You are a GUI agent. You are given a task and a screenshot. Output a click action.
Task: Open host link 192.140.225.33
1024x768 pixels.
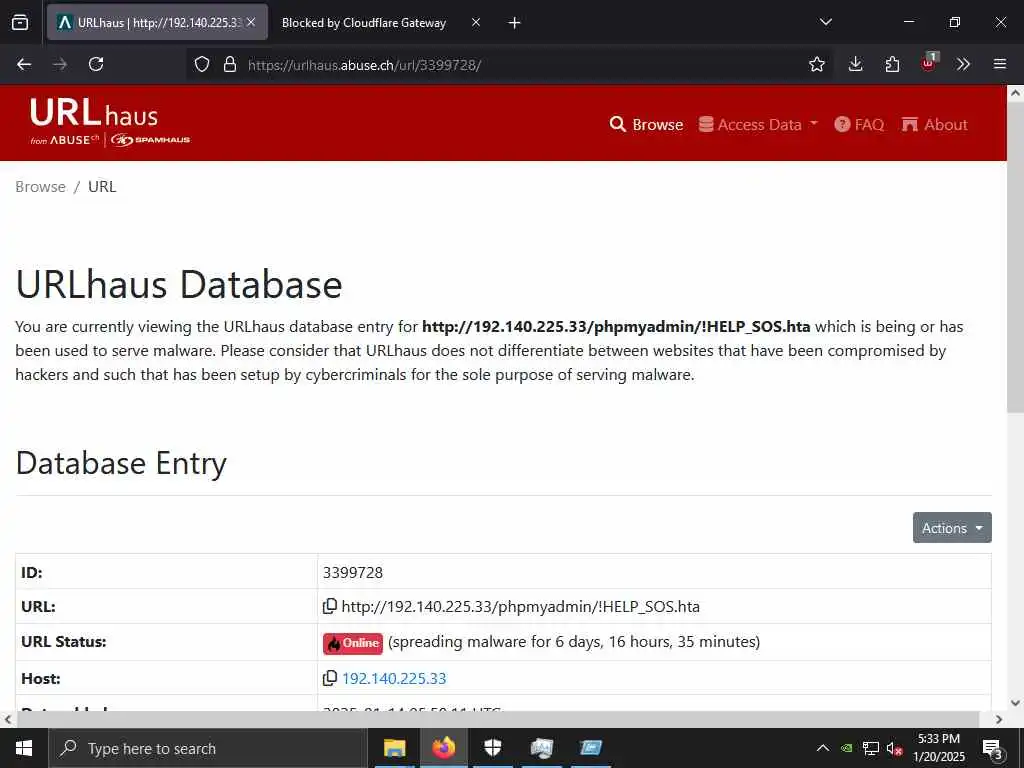click(394, 678)
